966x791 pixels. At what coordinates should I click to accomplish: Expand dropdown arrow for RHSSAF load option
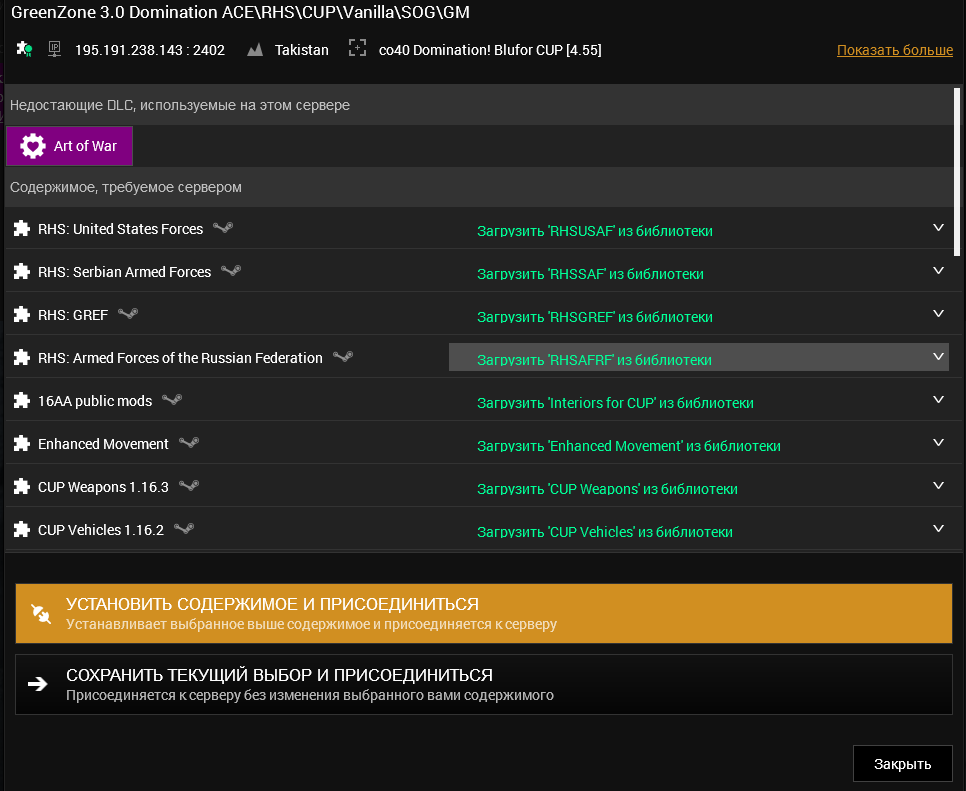938,270
